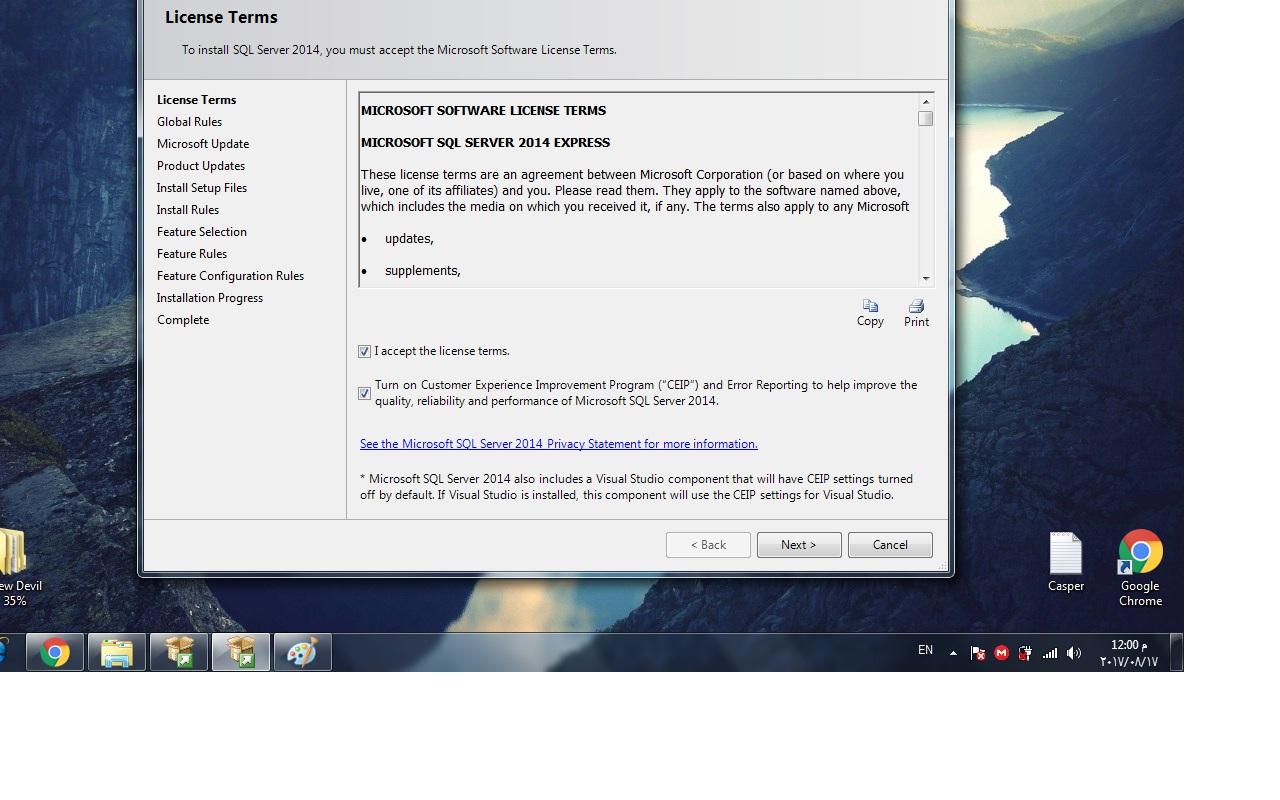Click the License Terms page title
This screenshot has width=1280, height=800.
221,17
